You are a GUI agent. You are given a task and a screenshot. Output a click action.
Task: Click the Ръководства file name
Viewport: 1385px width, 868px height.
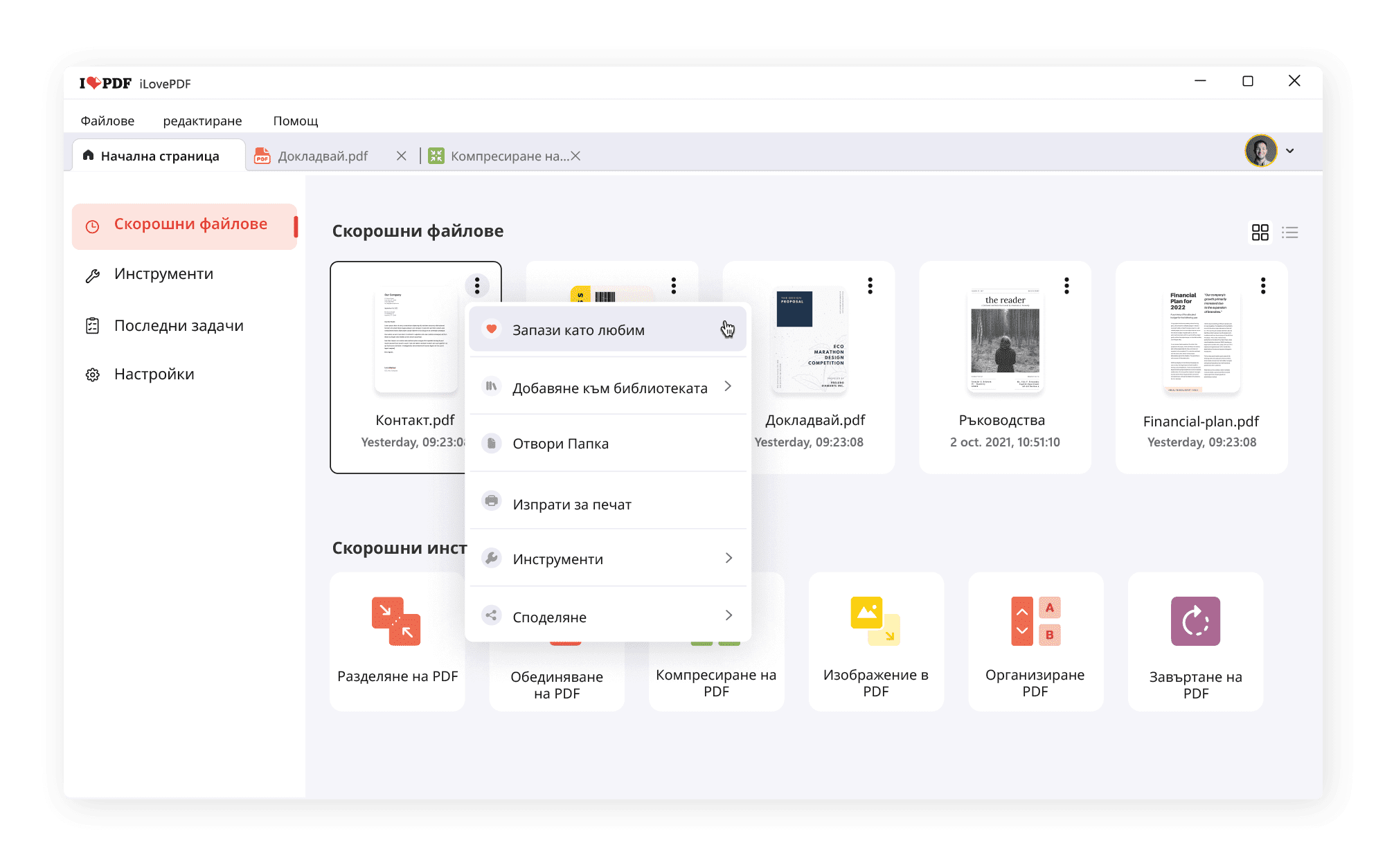click(1002, 420)
